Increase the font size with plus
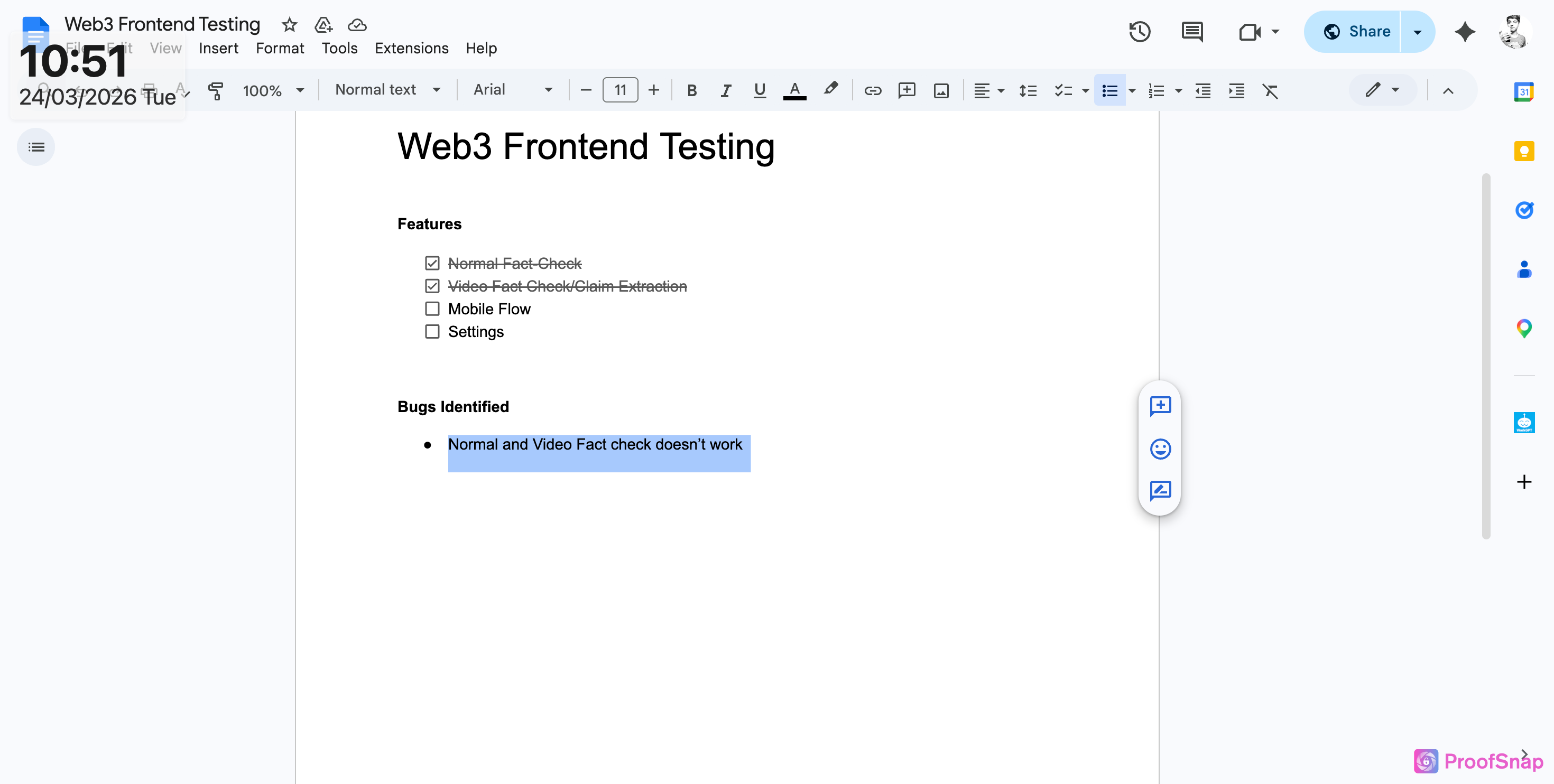Image resolution: width=1554 pixels, height=784 pixels. click(x=653, y=90)
